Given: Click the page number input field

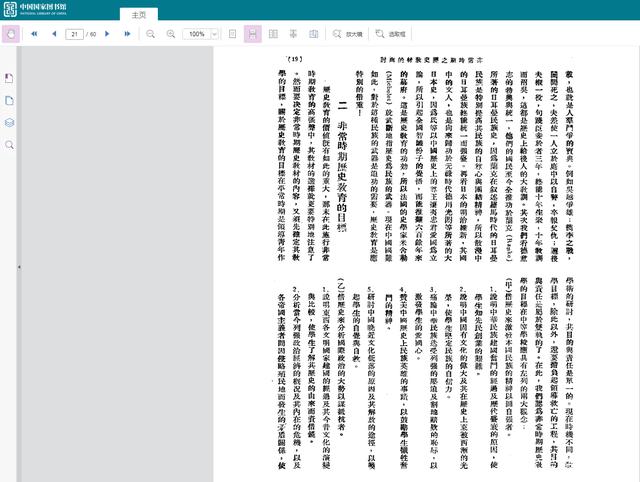Looking at the screenshot, I should (75, 34).
